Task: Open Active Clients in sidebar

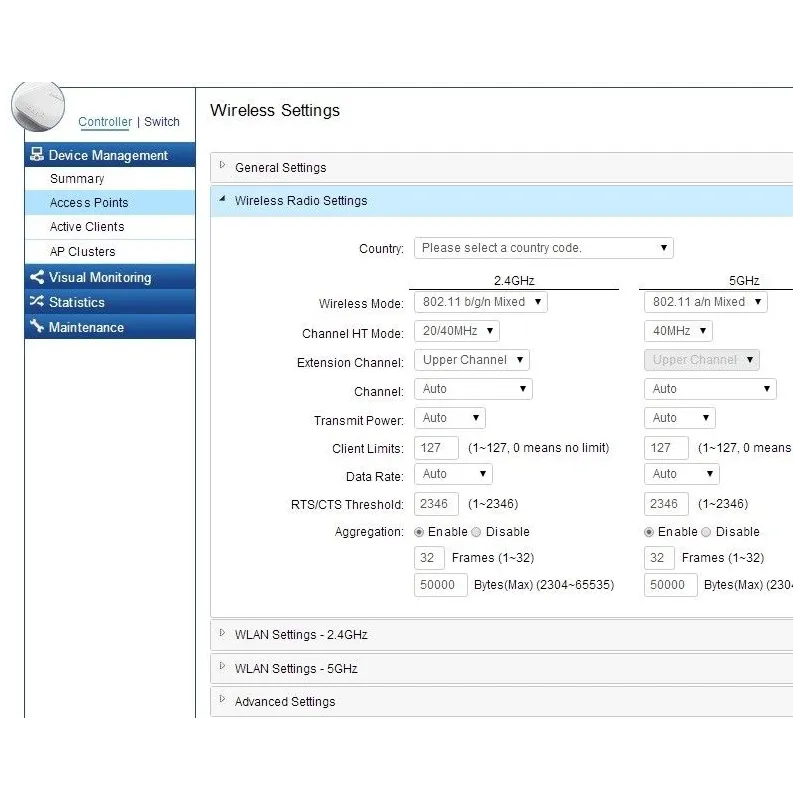Action: click(87, 227)
